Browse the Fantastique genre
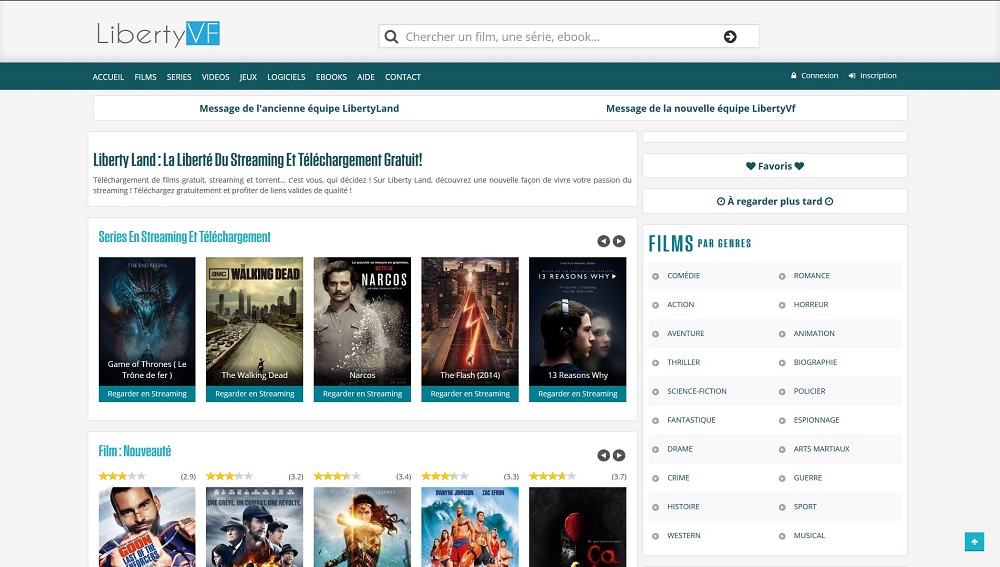The height and width of the screenshot is (567, 1000). click(691, 420)
